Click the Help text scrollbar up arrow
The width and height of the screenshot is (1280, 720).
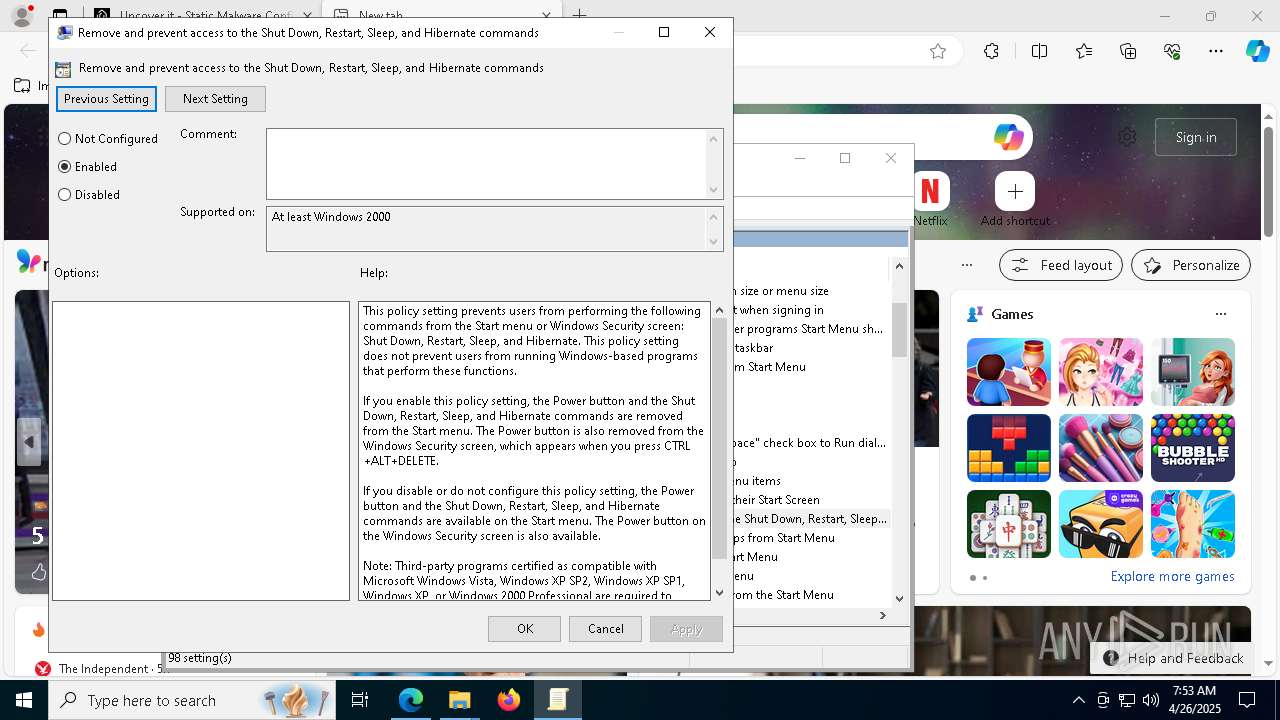[x=719, y=310]
